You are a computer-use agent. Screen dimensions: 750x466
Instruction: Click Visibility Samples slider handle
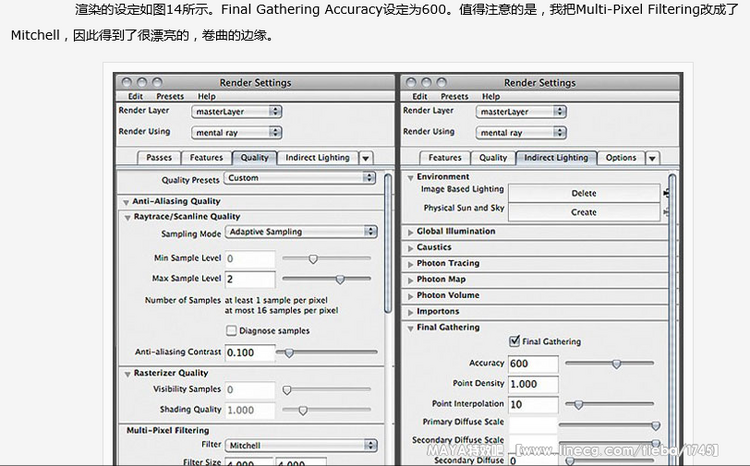pos(287,390)
